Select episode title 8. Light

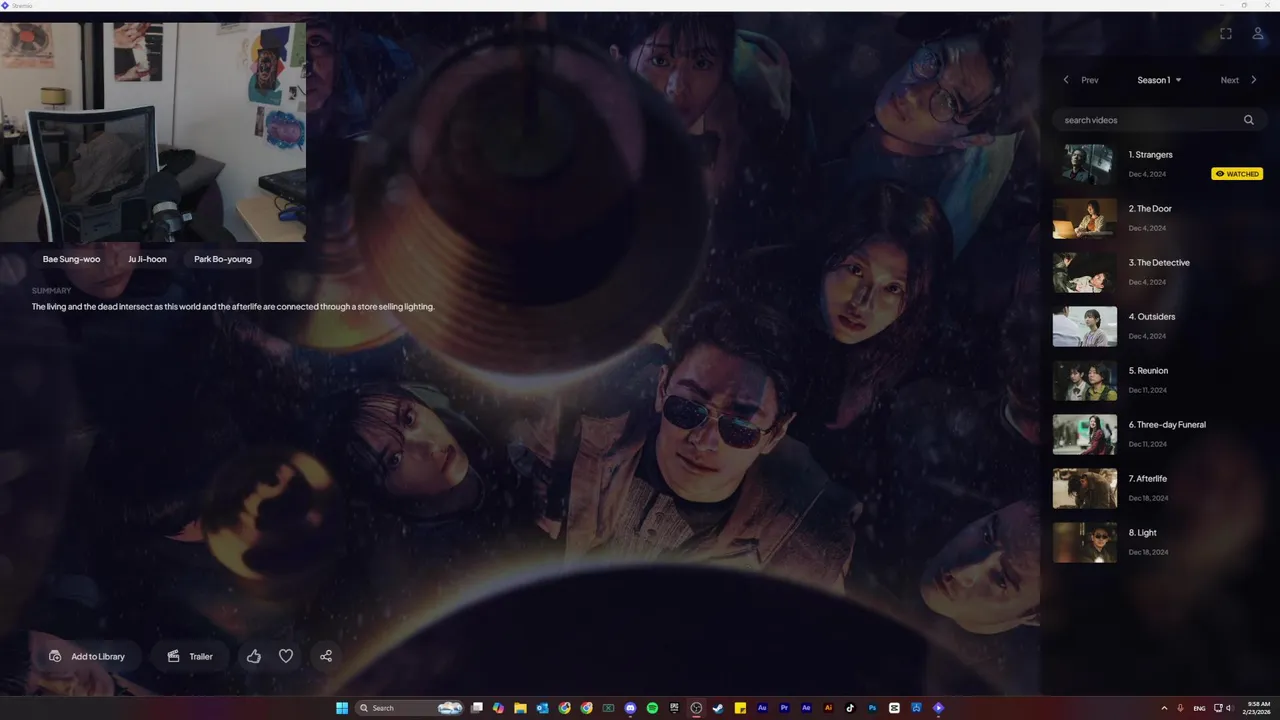1142,533
